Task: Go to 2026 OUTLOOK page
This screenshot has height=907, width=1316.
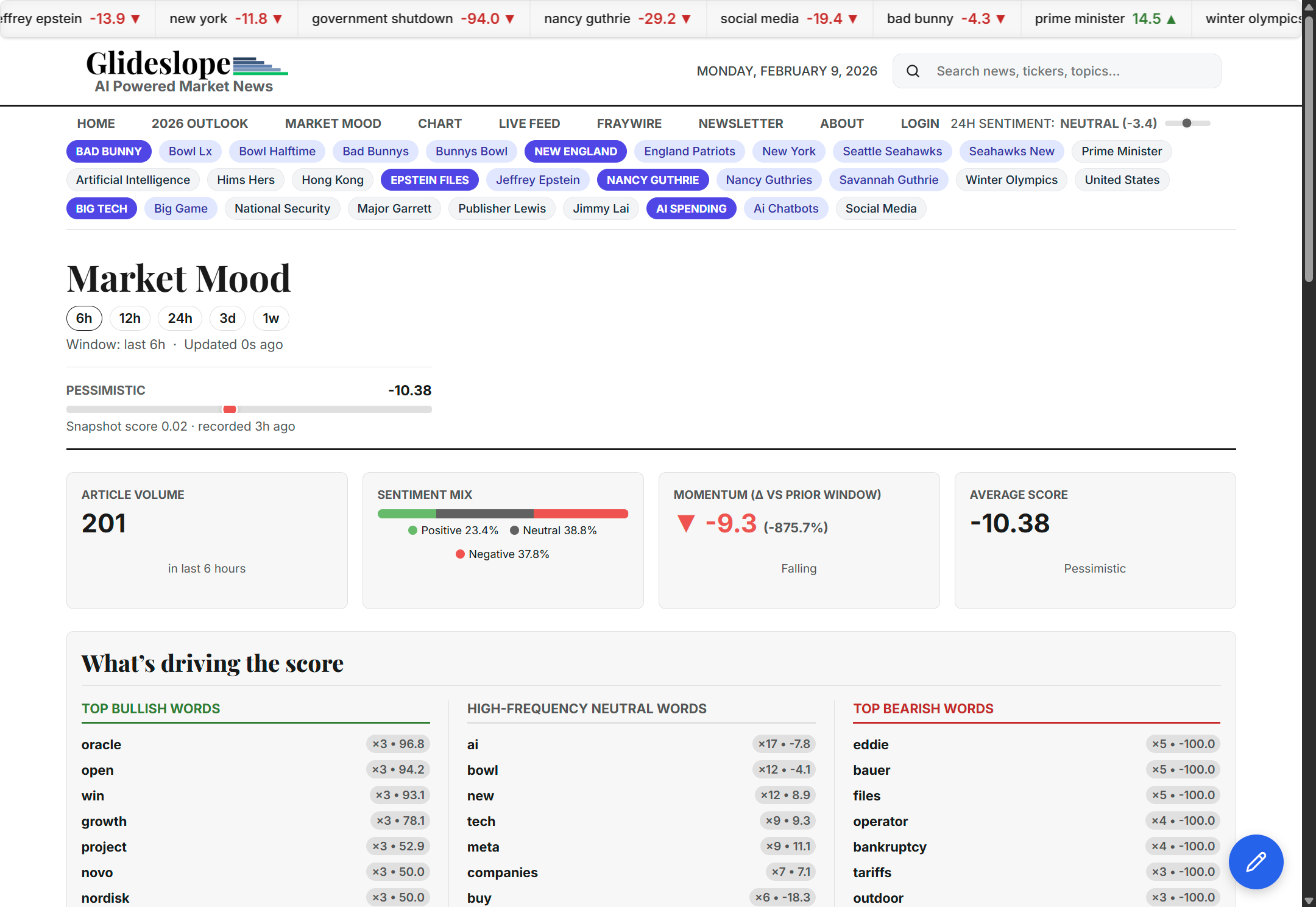Action: click(x=200, y=124)
